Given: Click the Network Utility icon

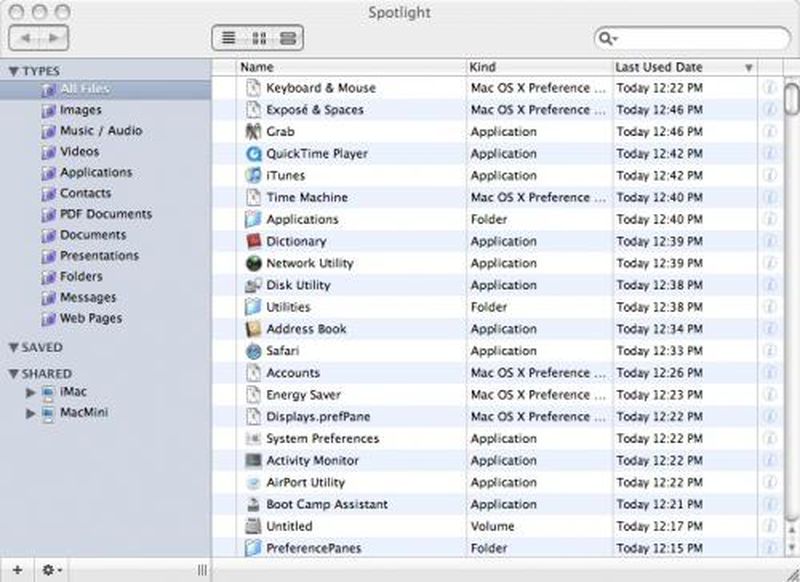Looking at the screenshot, I should click(253, 263).
